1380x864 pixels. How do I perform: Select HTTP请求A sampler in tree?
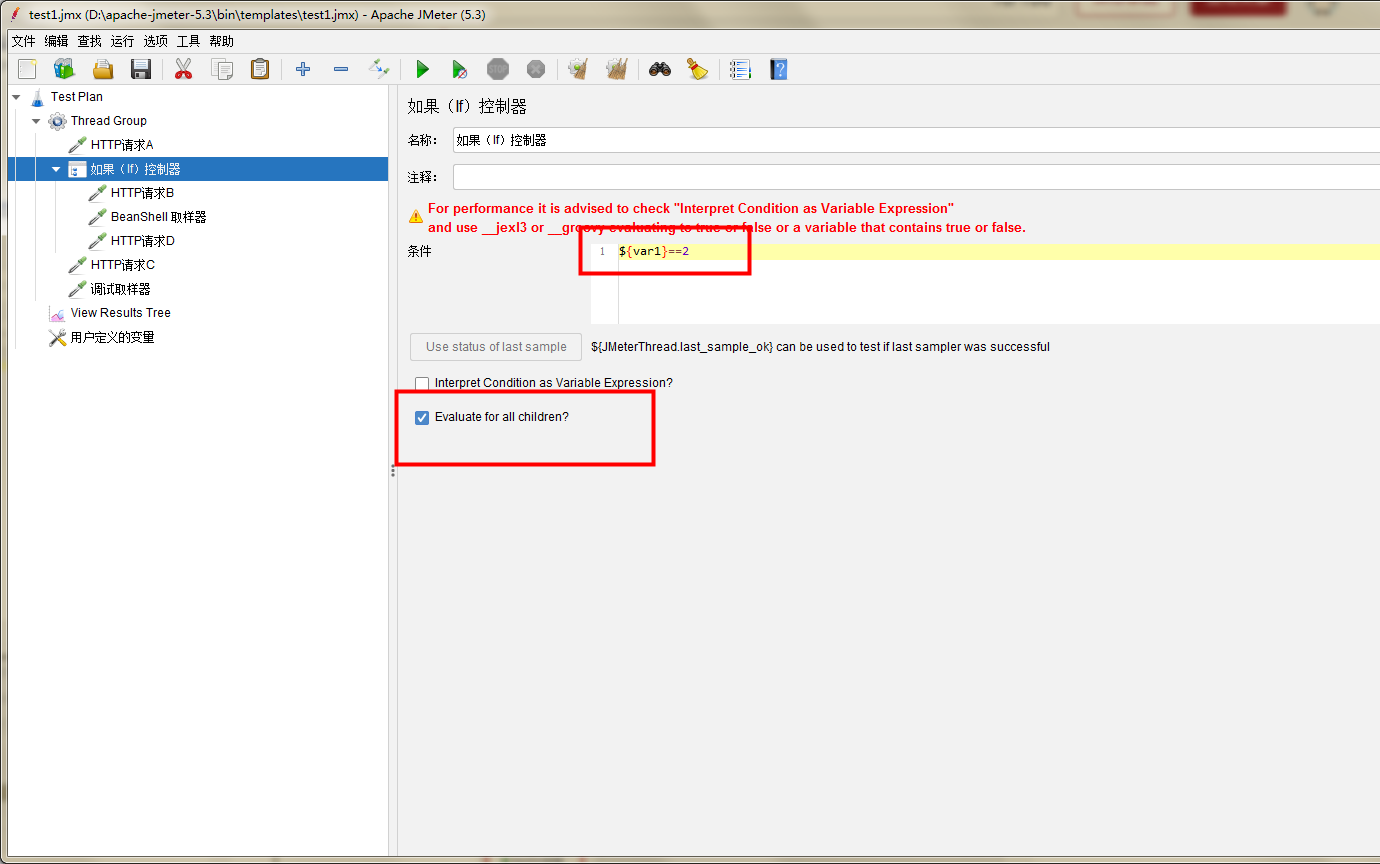coord(122,145)
